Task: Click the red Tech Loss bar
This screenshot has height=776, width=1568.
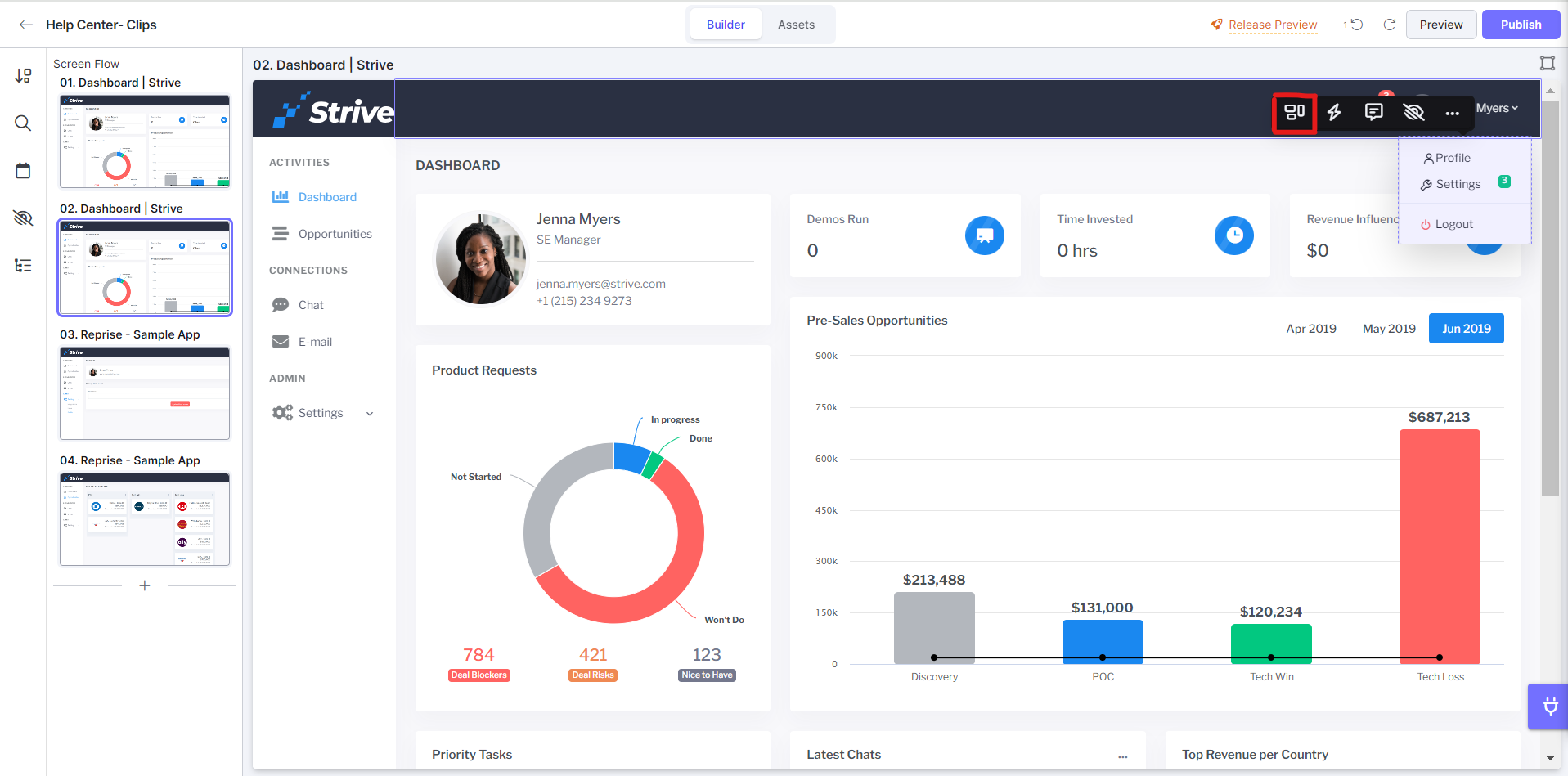Action: pyautogui.click(x=1440, y=546)
